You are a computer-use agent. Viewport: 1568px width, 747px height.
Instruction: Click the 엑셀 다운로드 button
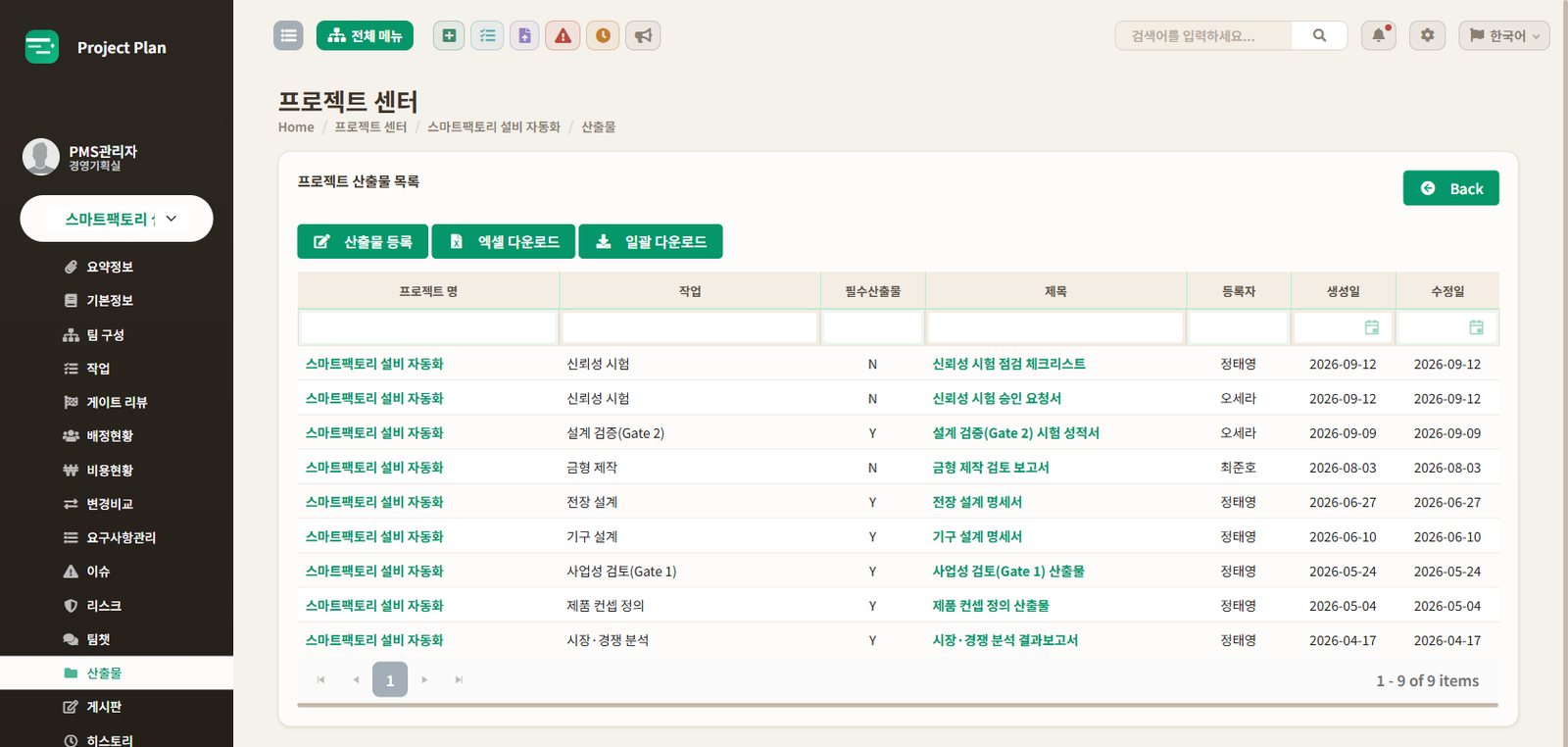click(504, 241)
